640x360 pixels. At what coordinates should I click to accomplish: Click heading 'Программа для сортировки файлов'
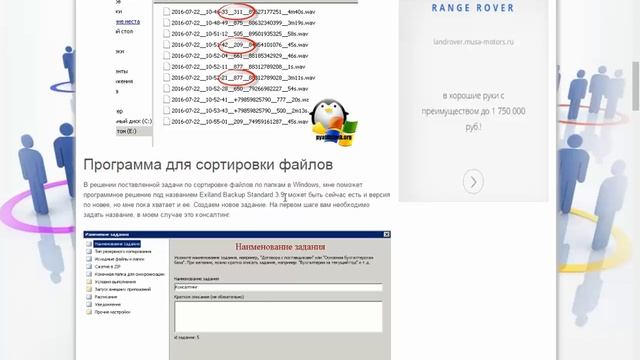(208, 164)
